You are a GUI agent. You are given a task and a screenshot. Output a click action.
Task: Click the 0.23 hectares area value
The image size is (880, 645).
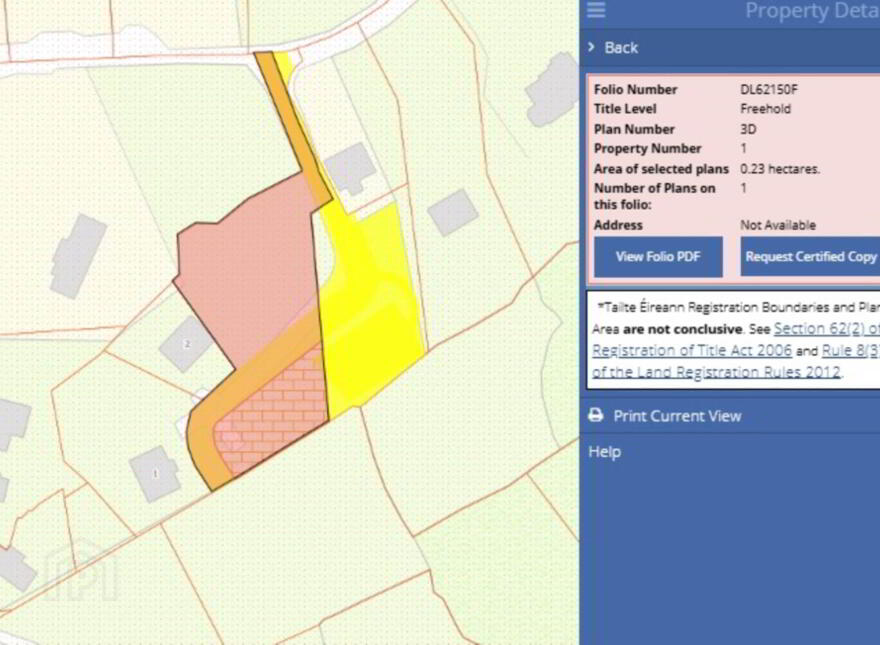780,168
